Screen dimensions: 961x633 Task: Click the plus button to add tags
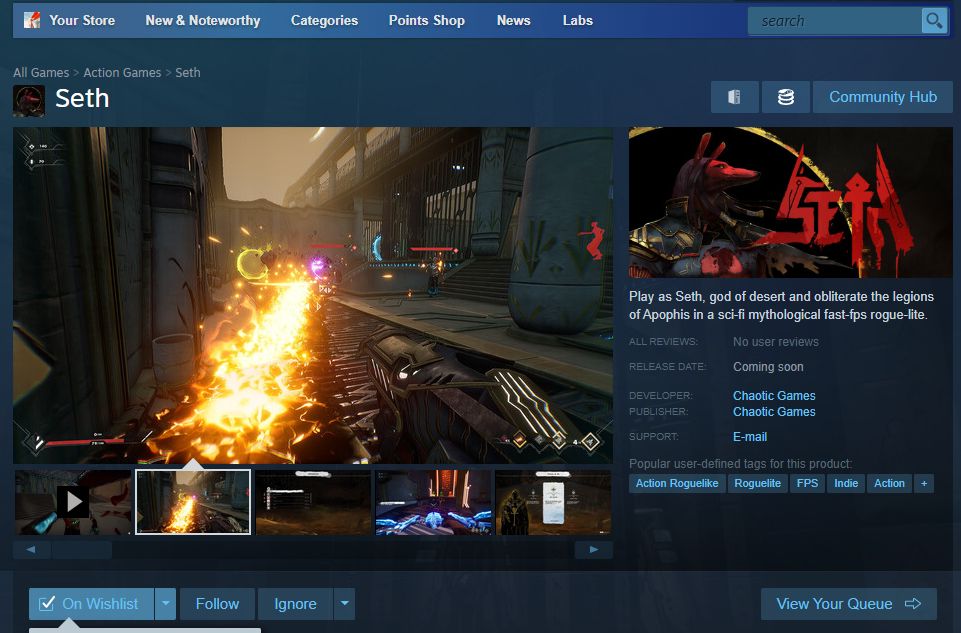click(x=924, y=483)
